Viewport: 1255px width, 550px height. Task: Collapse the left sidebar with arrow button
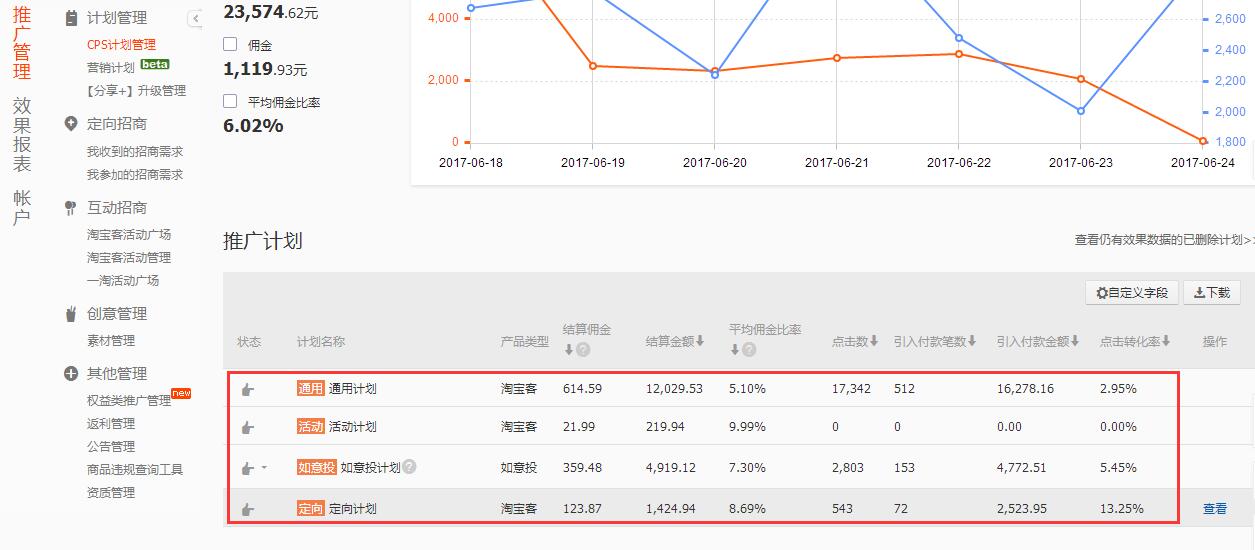pos(196,18)
